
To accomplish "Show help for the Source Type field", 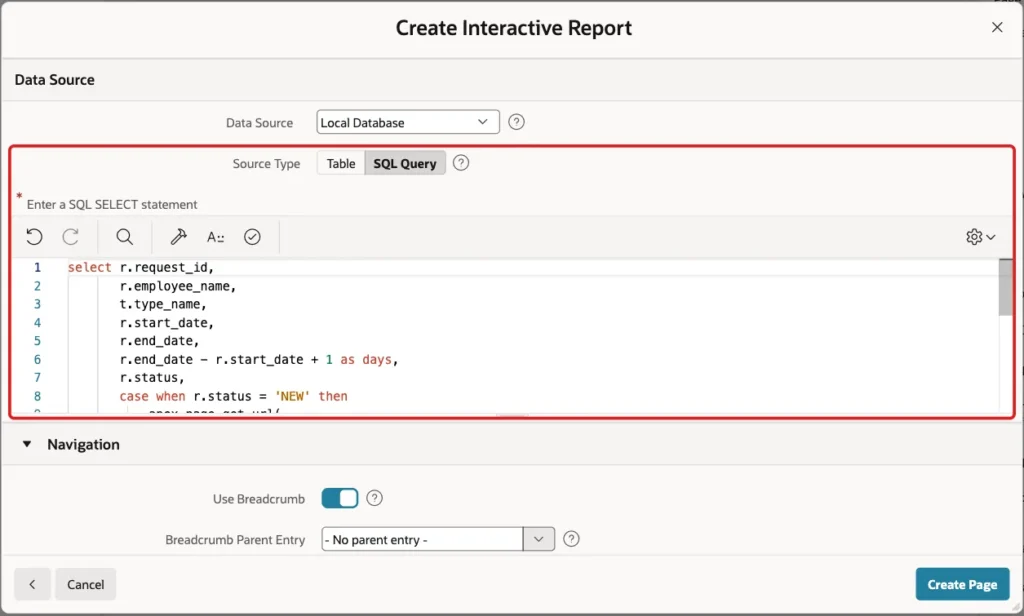I will 460,163.
